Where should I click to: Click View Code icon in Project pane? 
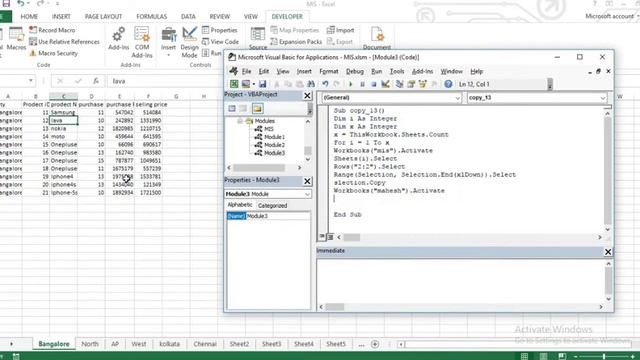[x=232, y=109]
